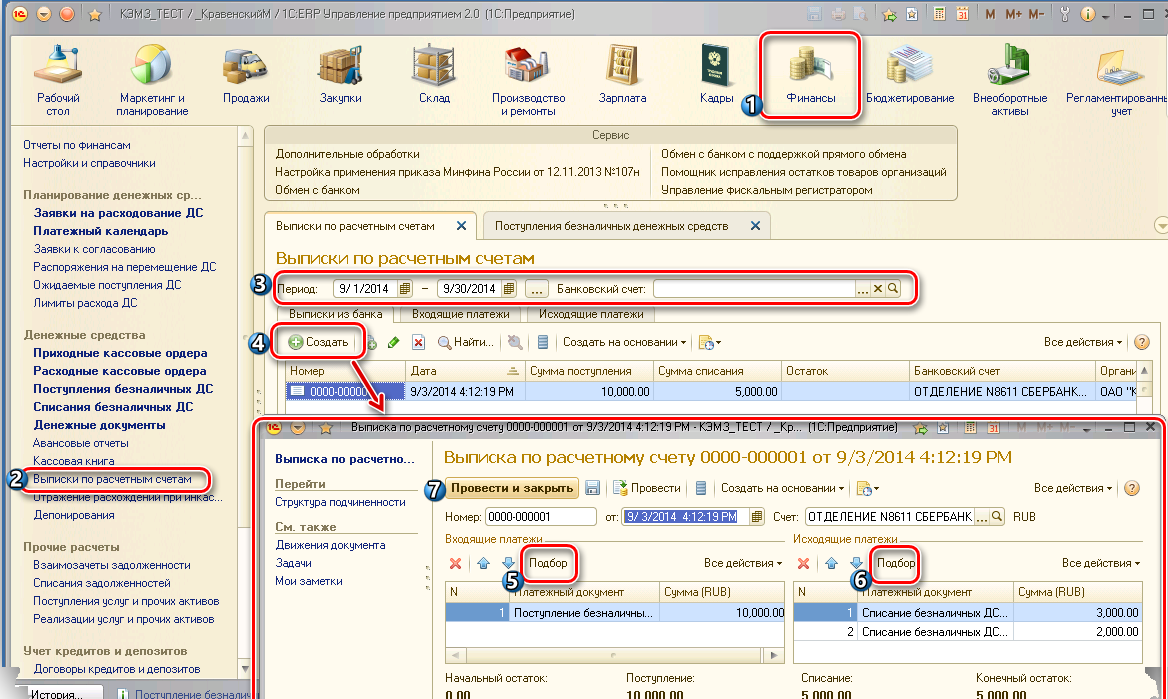Open Внеоборотные активы section
The image size is (1168, 699).
coord(1009,80)
